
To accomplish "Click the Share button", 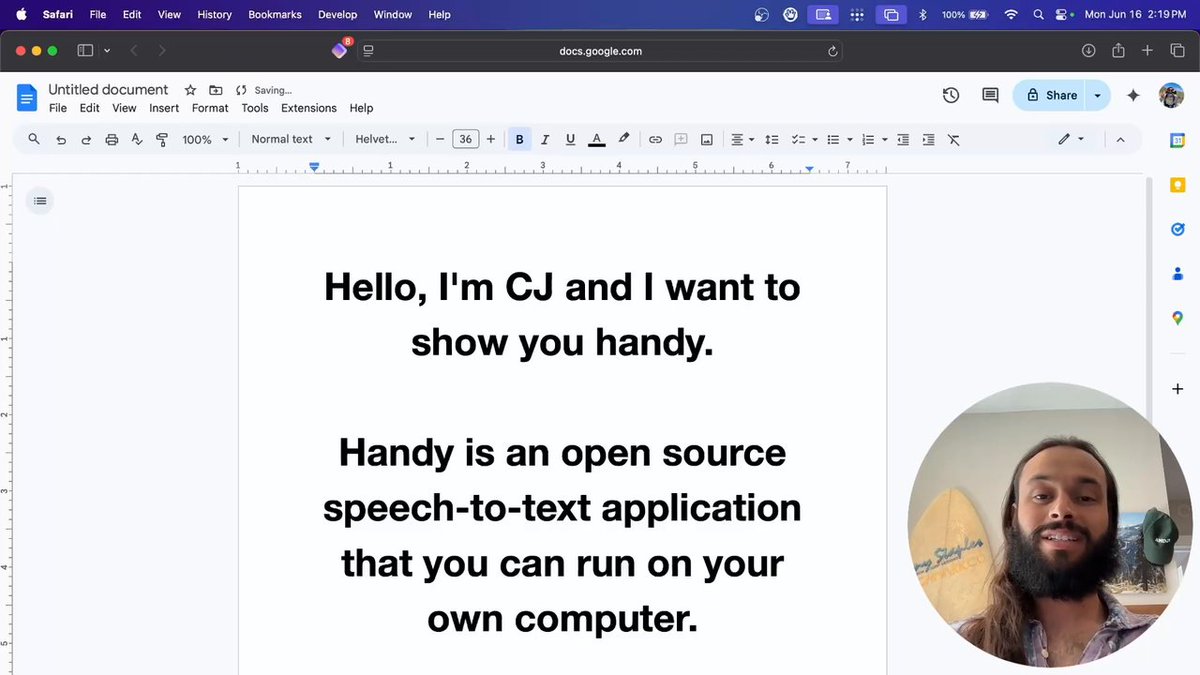I will click(x=1050, y=95).
